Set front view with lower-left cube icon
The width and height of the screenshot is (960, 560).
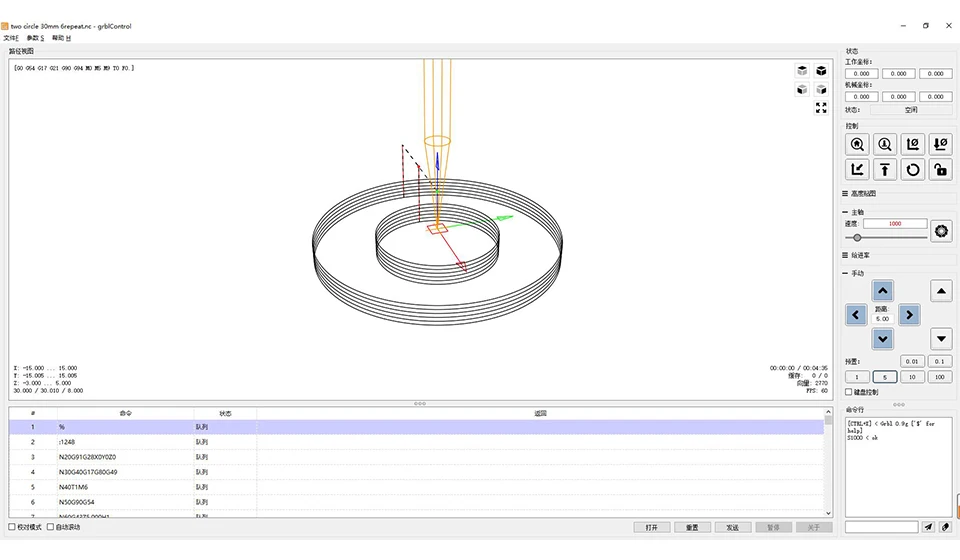click(x=802, y=89)
